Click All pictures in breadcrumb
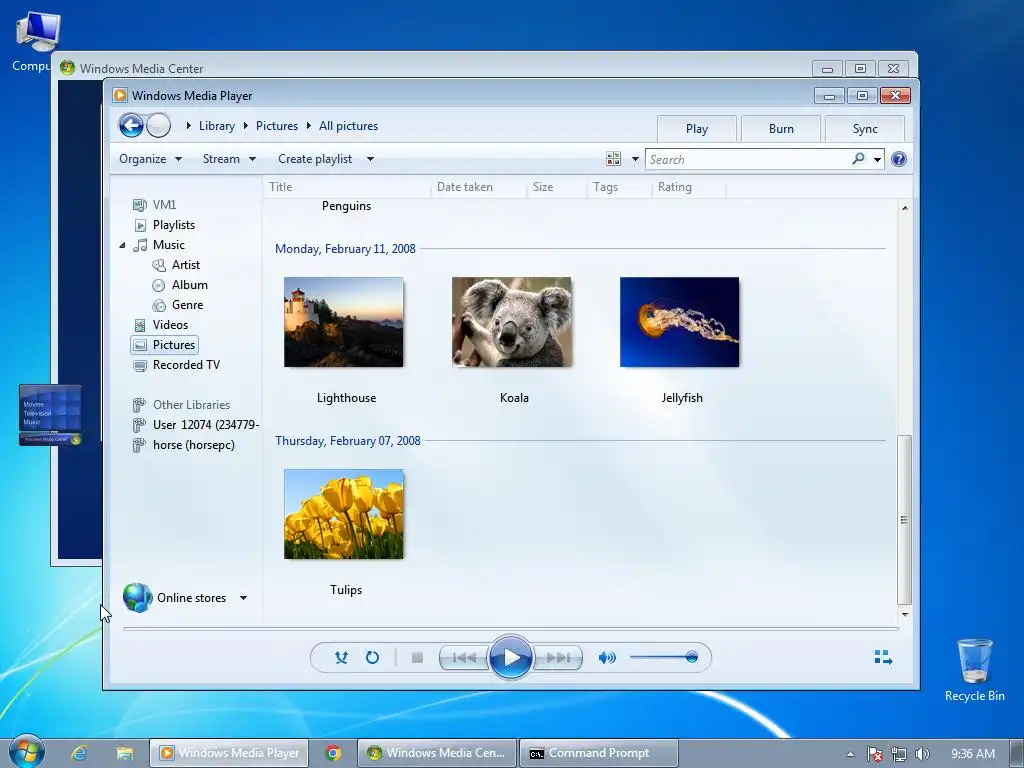 point(349,126)
